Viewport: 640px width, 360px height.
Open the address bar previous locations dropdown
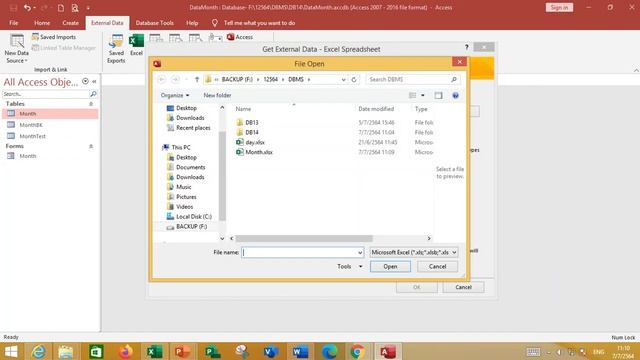(x=344, y=80)
